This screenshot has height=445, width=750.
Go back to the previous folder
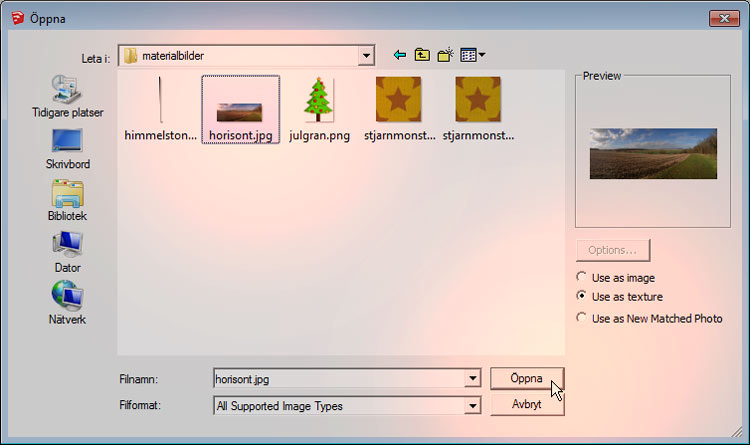coord(400,56)
